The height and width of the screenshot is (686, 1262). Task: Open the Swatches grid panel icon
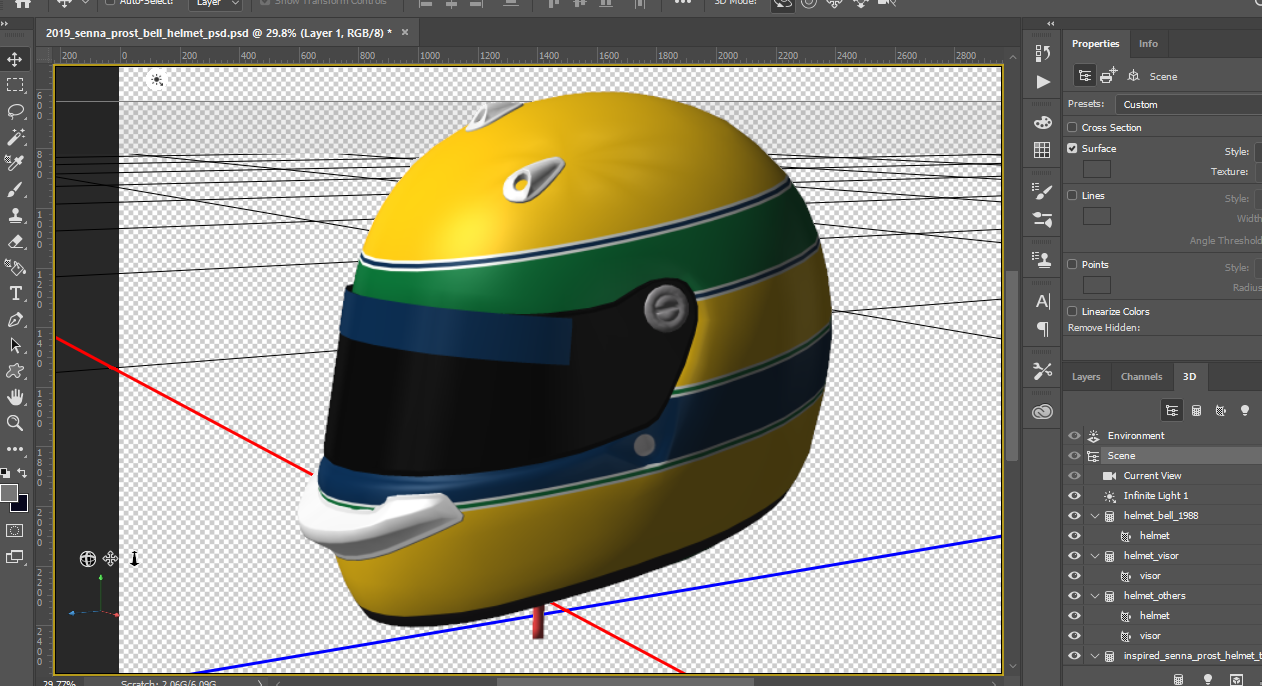[1043, 150]
